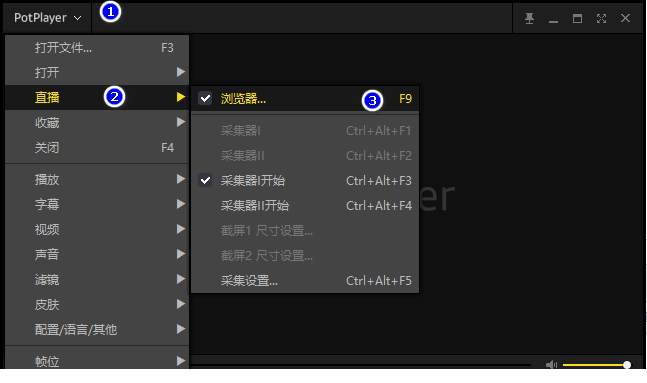Image resolution: width=647 pixels, height=383 pixels.
Task: Adjust the yellow volume slider
Action: (x=596, y=365)
